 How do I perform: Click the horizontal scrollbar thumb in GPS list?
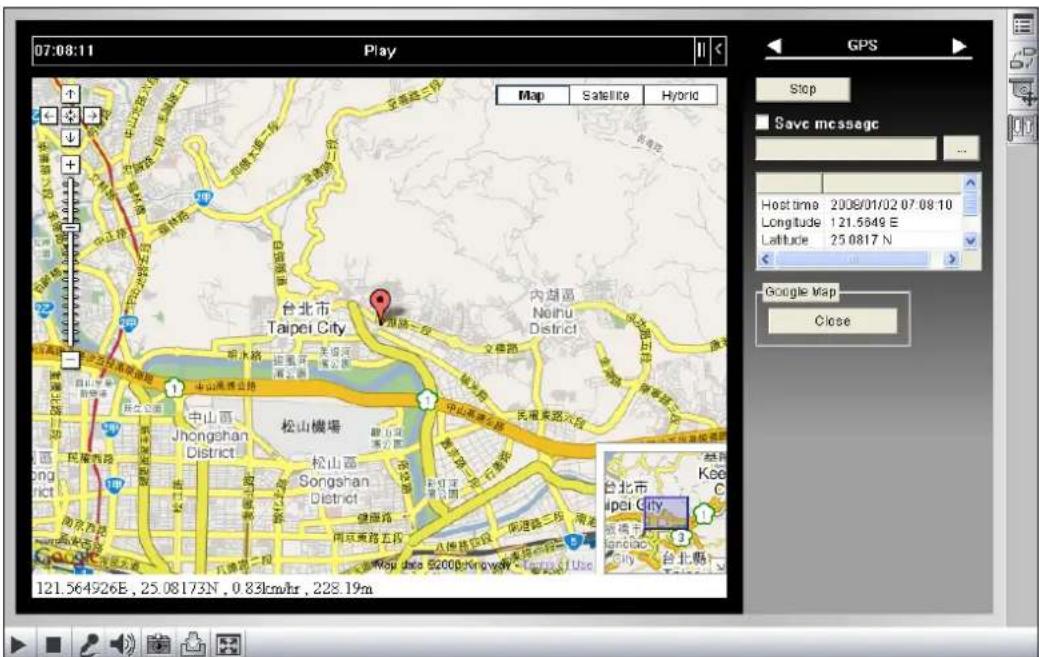853,260
